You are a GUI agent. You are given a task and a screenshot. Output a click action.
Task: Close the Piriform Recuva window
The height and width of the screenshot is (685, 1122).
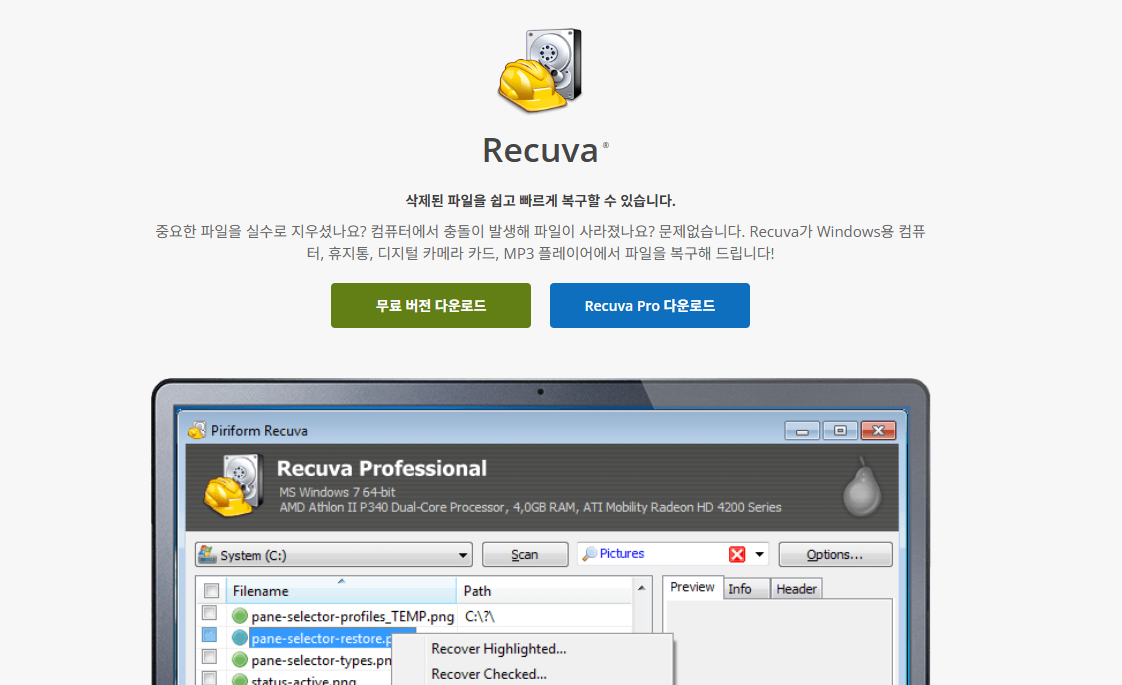879,430
